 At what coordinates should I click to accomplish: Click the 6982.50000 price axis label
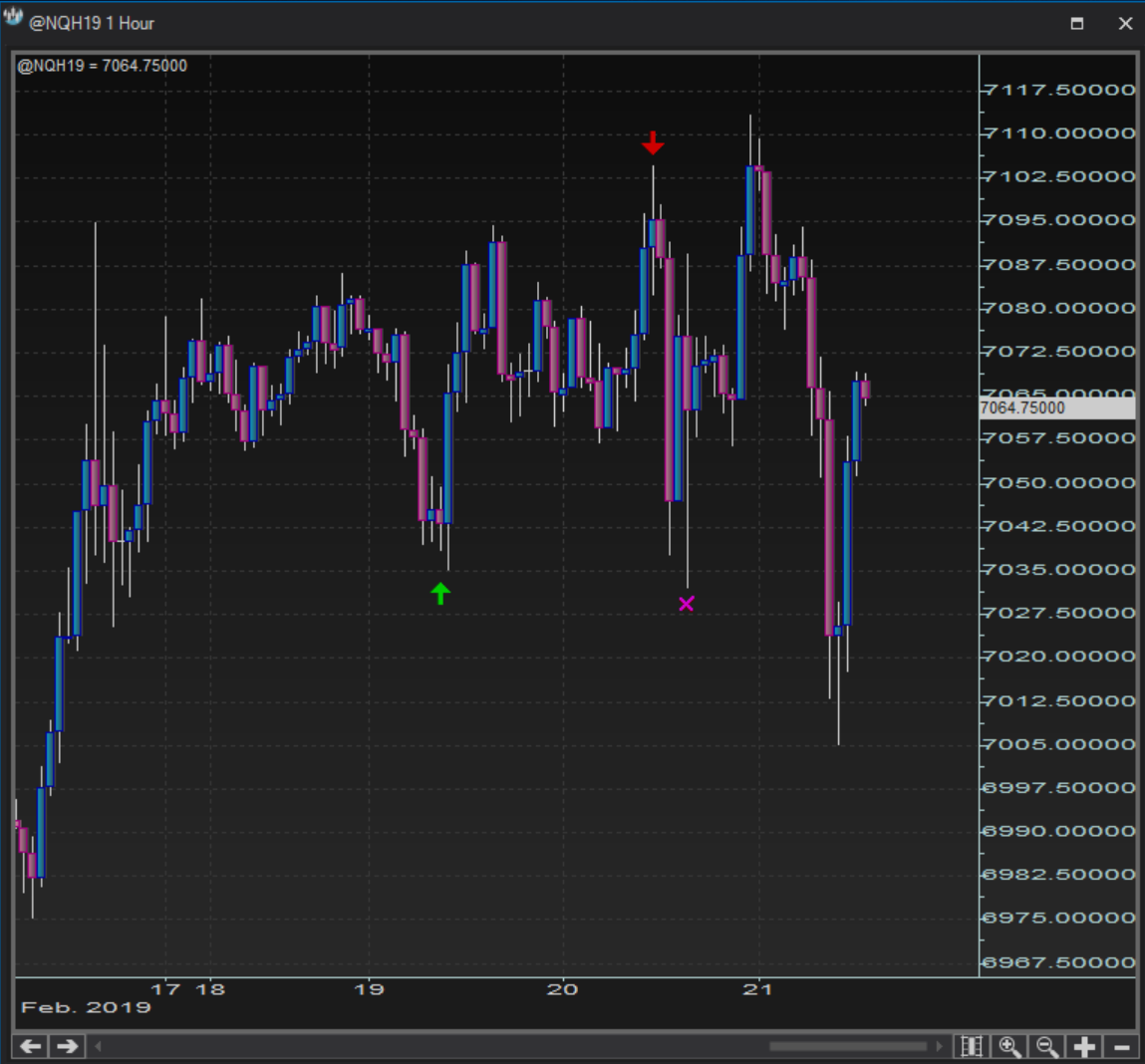(1059, 875)
